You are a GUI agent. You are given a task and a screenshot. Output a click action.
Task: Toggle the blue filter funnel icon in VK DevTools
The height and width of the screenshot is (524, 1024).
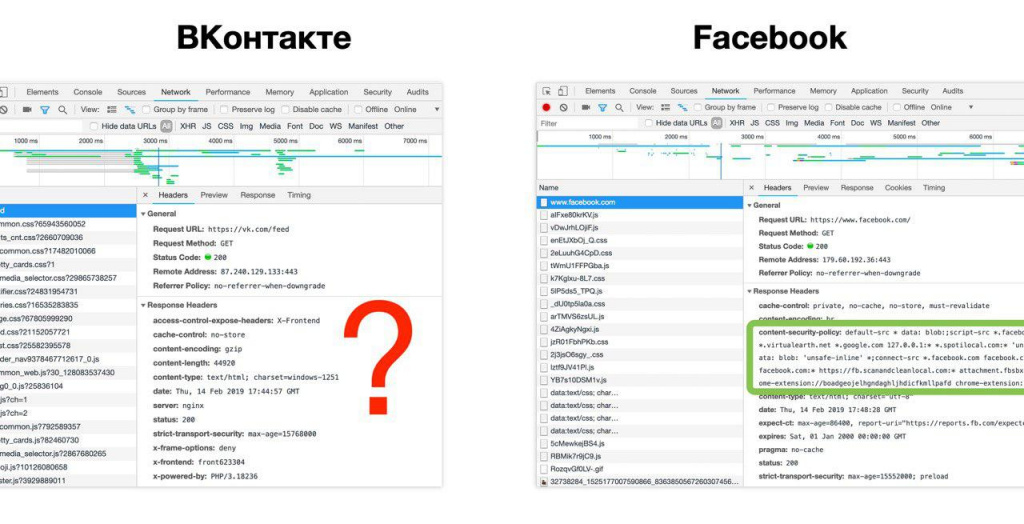(x=44, y=110)
